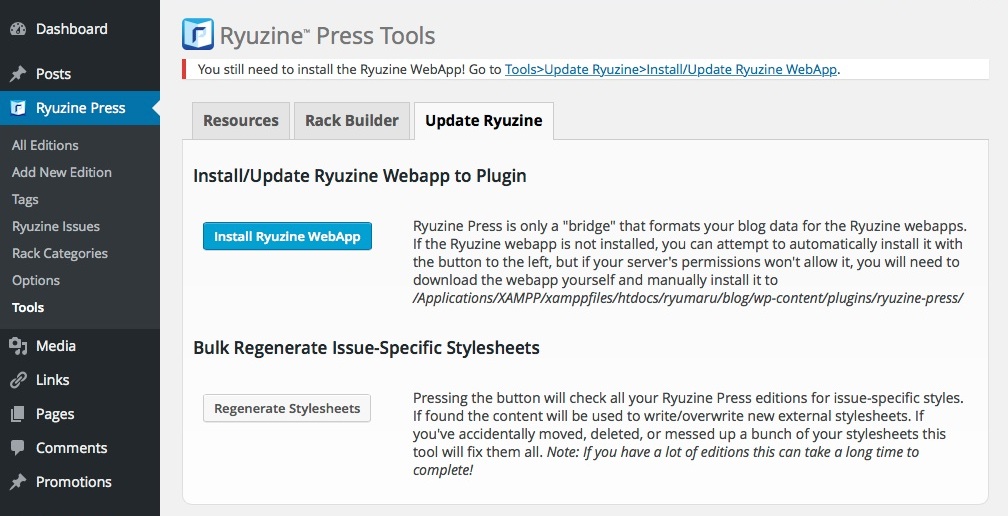Click the Media icon in sidebar
Image resolution: width=1008 pixels, height=516 pixels.
click(x=18, y=346)
